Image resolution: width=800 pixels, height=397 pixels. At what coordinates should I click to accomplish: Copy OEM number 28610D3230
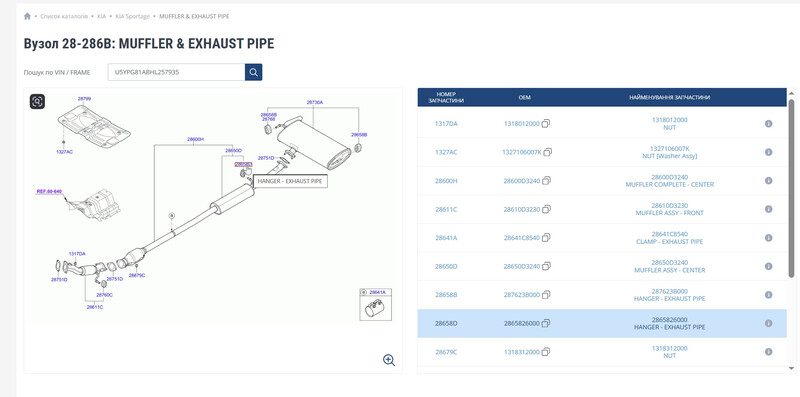pyautogui.click(x=546, y=209)
